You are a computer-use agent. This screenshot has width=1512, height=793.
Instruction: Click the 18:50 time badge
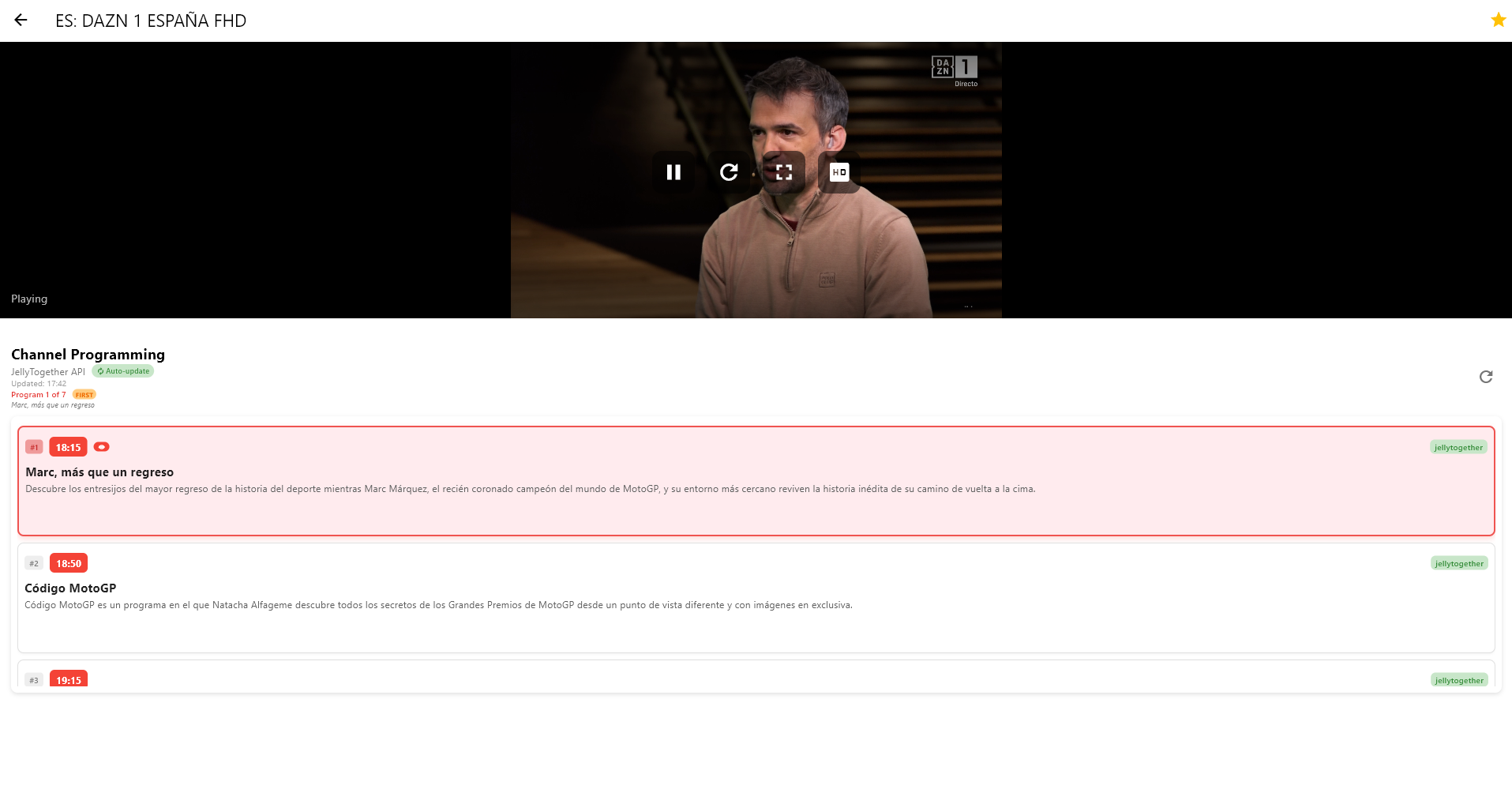coord(68,562)
